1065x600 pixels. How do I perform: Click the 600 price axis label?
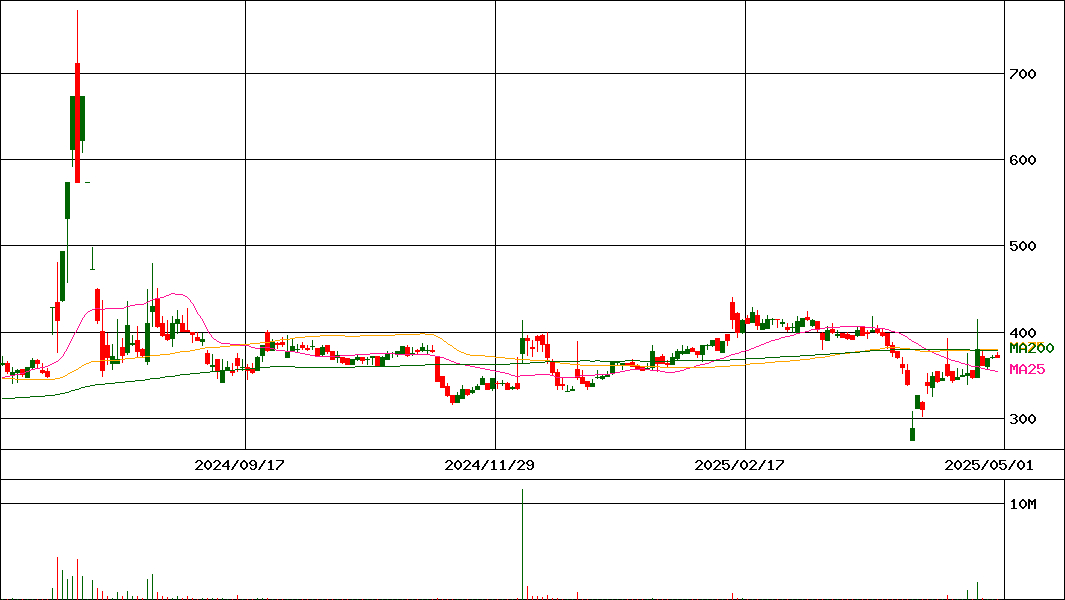(x=1023, y=160)
